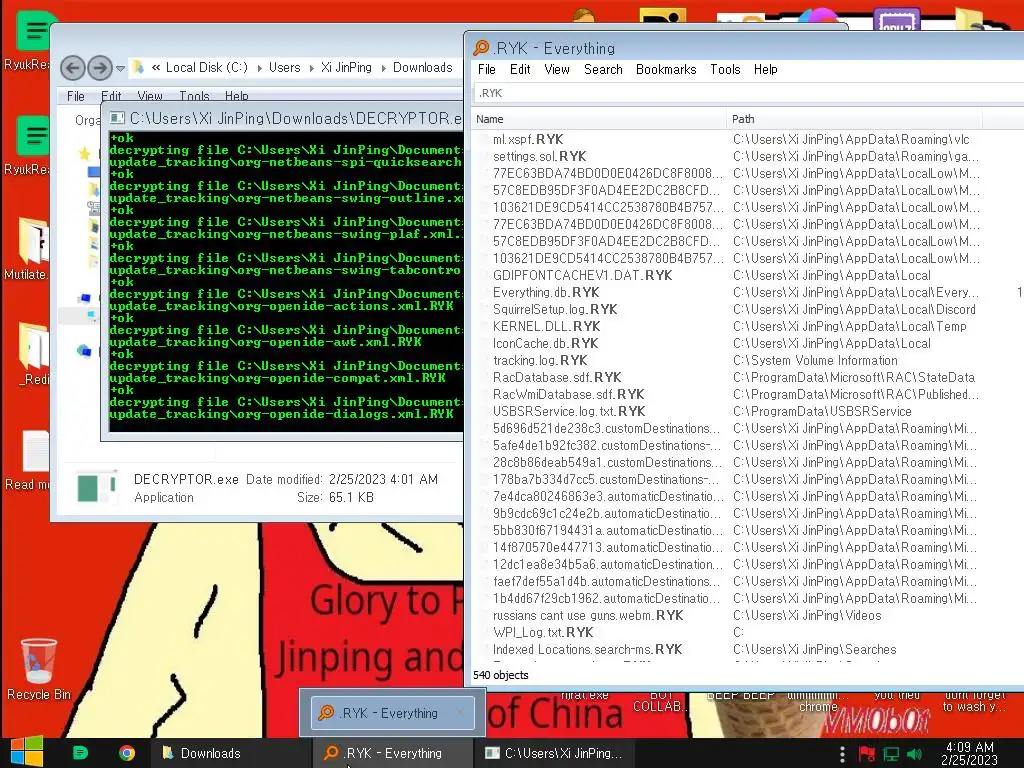The height and width of the screenshot is (768, 1024).
Task: Open Recycle Bin desktop icon
Action: (x=39, y=669)
